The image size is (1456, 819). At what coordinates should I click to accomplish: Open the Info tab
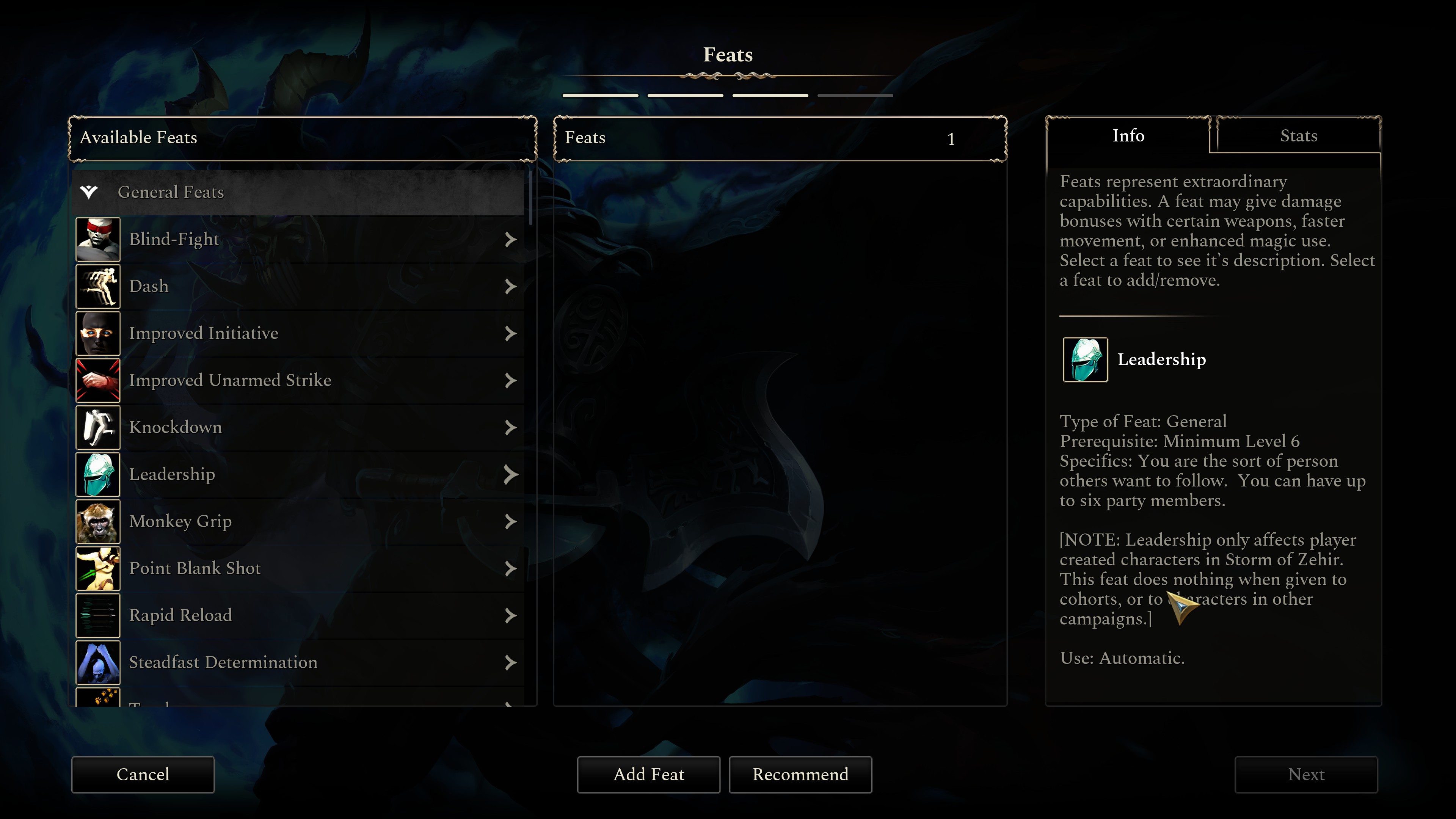(x=1128, y=136)
